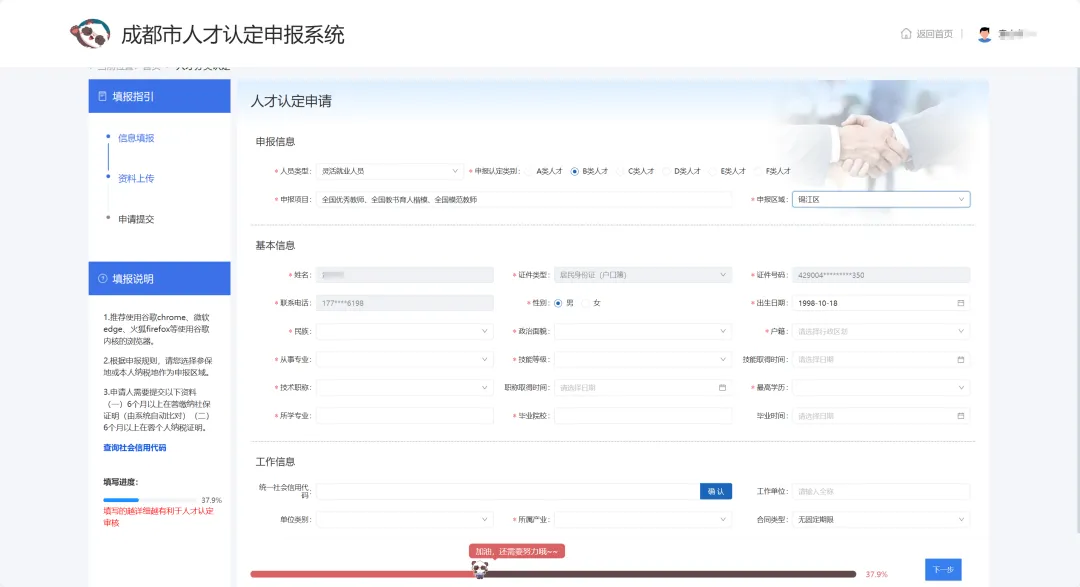This screenshot has height=587, width=1080.
Task: Choose 女 for 性别
Action: pyautogui.click(x=586, y=303)
